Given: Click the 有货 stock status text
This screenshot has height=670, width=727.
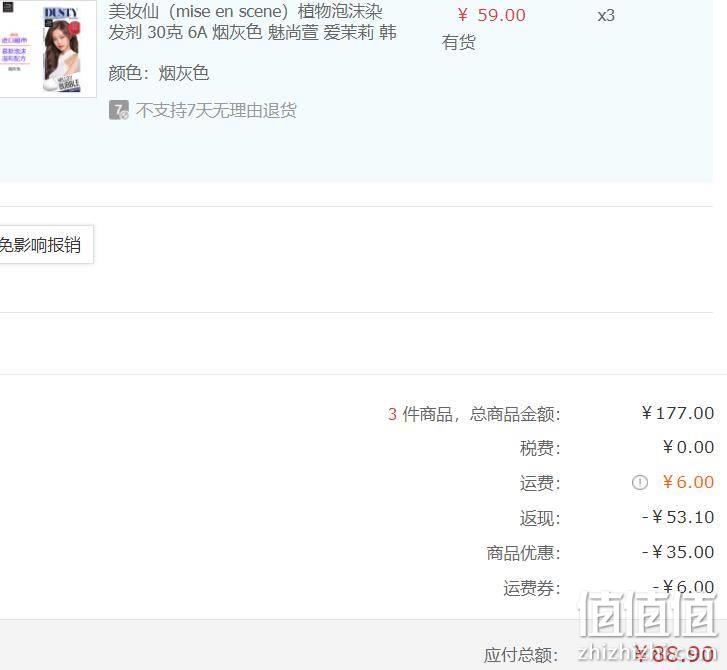Looking at the screenshot, I should [x=459, y=43].
